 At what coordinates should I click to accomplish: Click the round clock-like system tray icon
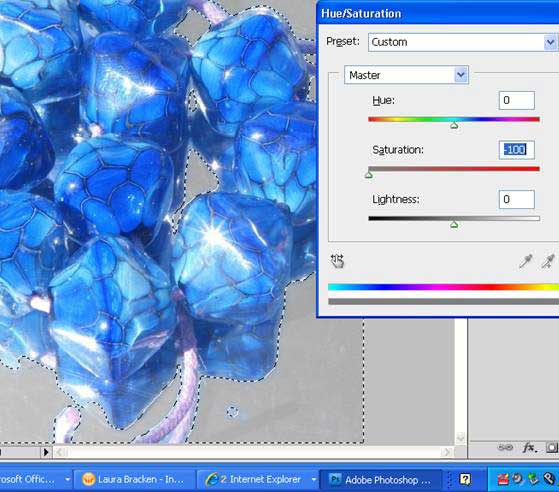(x=517, y=478)
